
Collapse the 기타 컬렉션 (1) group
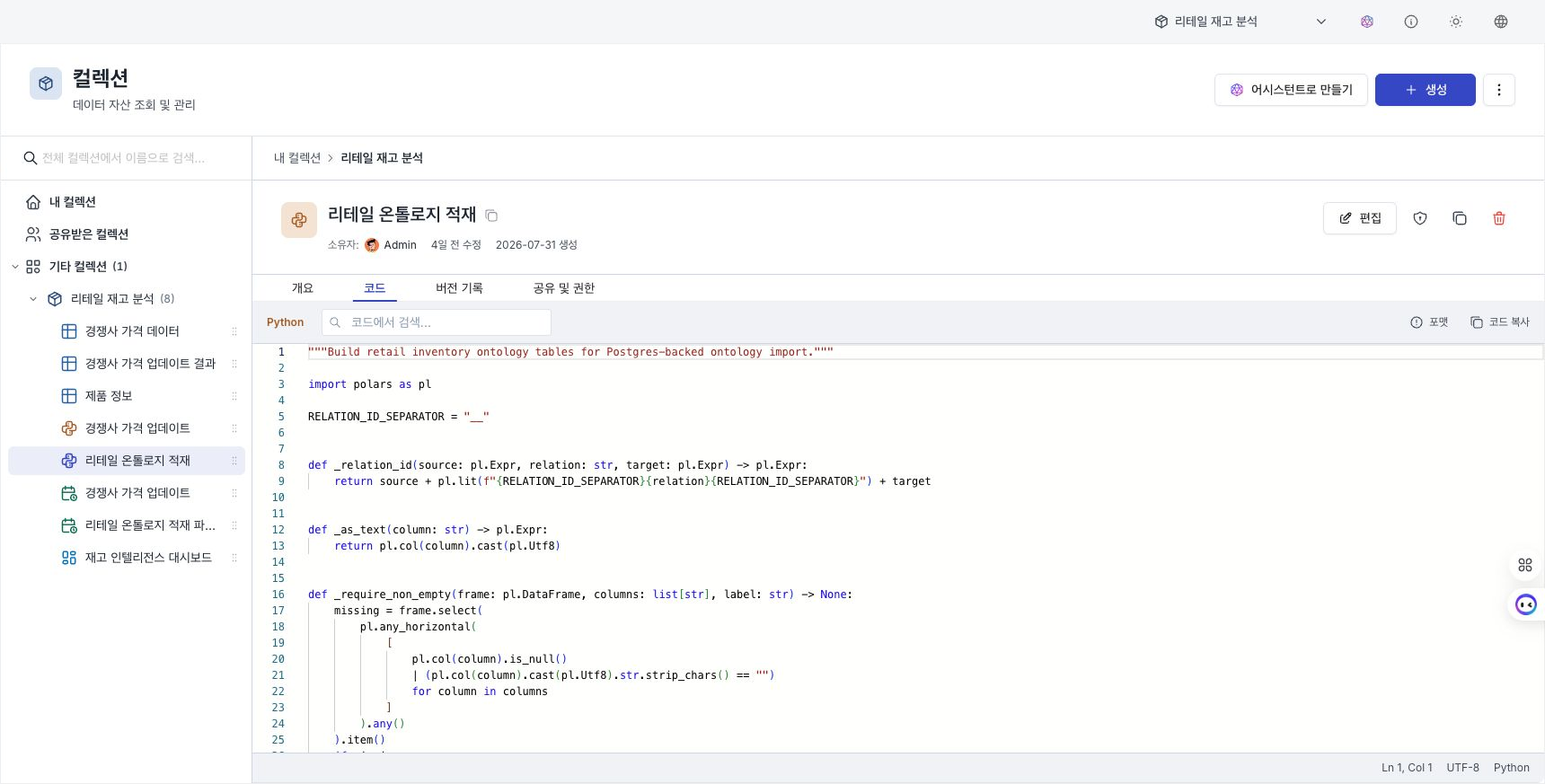tap(15, 267)
